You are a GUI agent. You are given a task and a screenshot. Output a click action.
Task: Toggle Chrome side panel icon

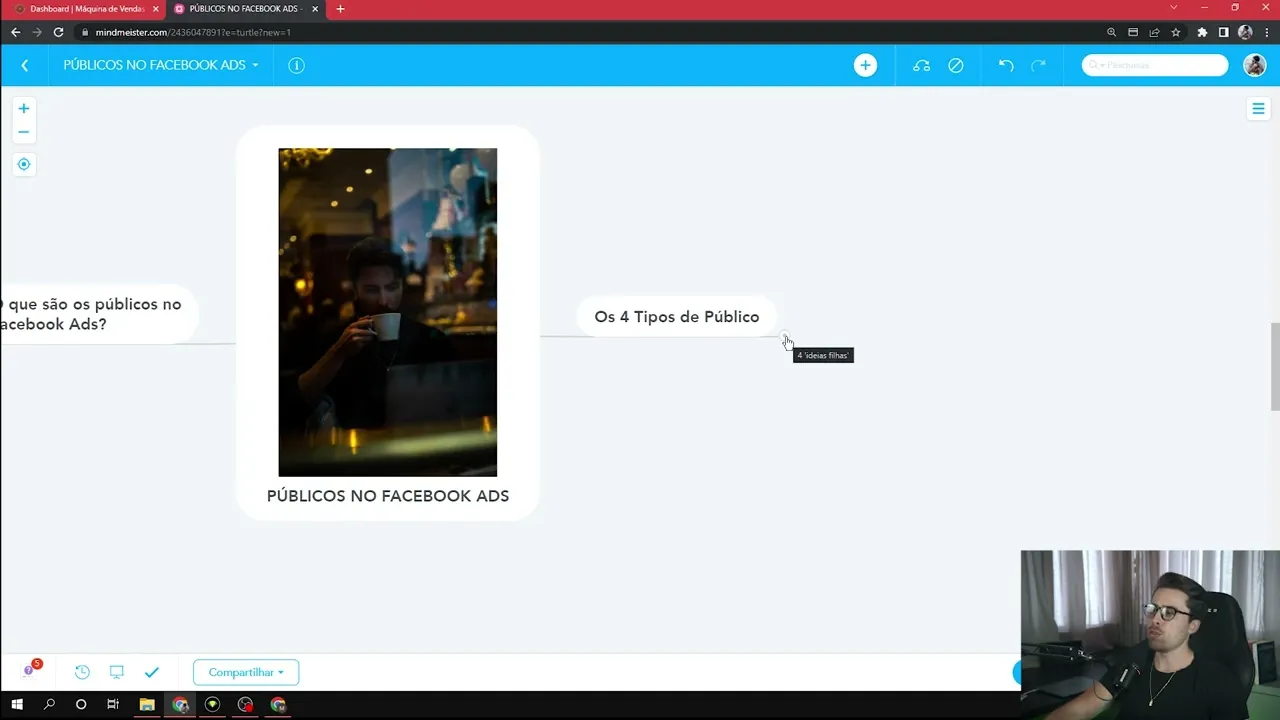click(x=1223, y=32)
